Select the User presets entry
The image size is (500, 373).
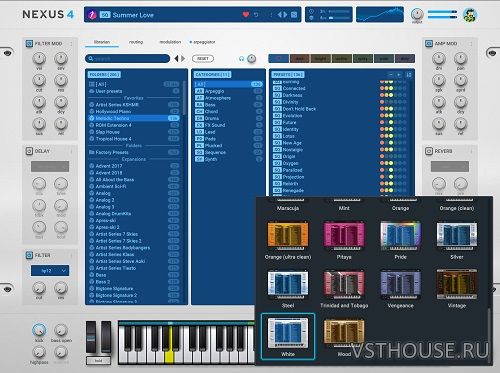click(x=134, y=91)
